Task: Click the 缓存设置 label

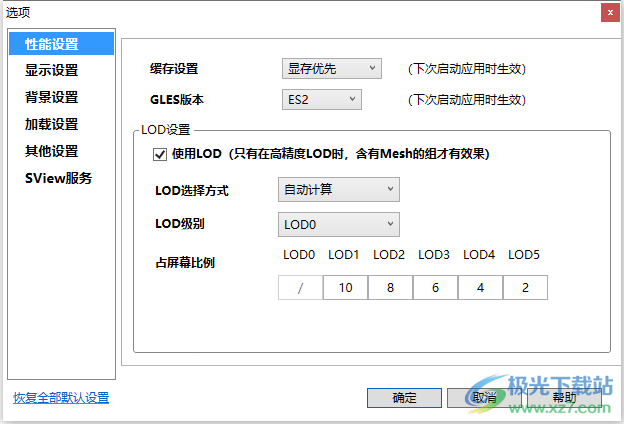Action: point(174,68)
